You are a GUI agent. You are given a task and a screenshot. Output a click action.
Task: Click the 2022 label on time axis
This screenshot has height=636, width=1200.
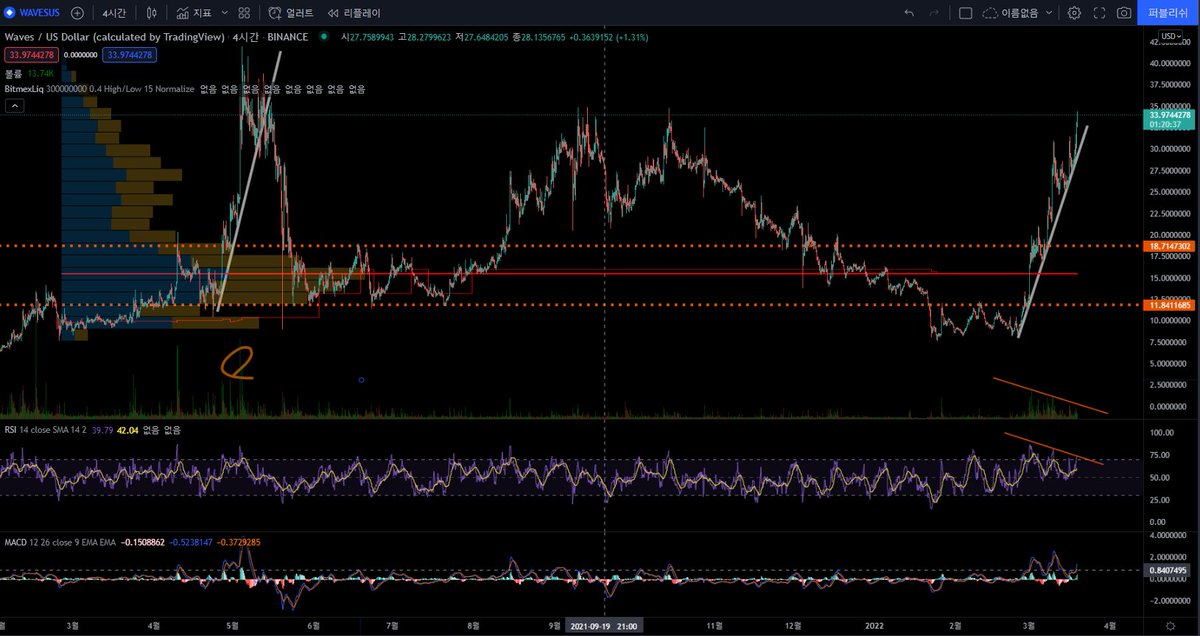(875, 627)
